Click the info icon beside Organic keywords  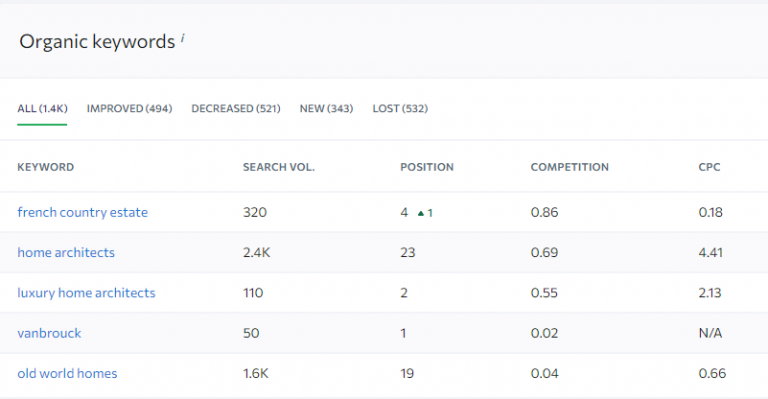(x=183, y=38)
